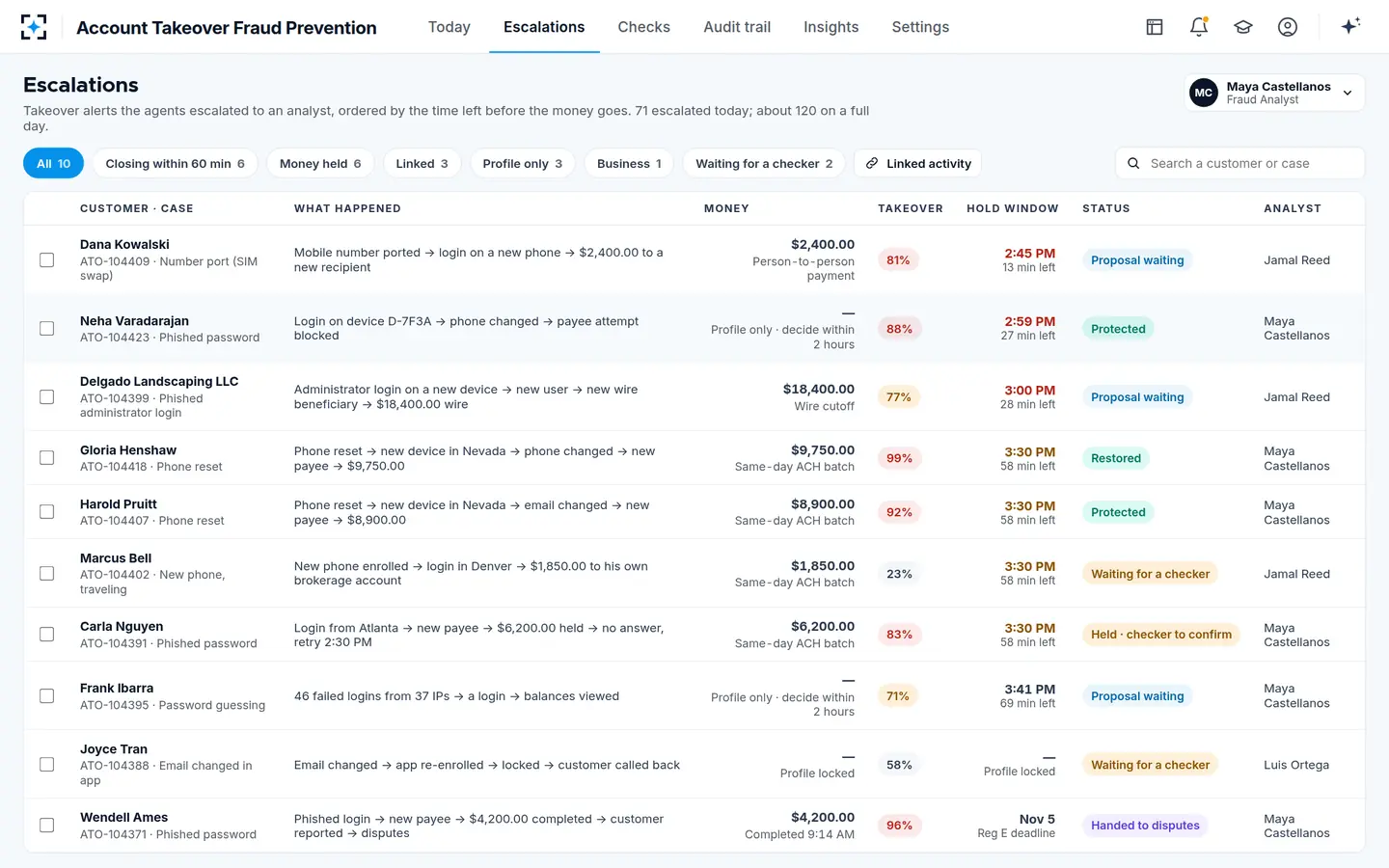Viewport: 1389px width, 868px height.
Task: Show Profile only cases
Action: point(522,164)
